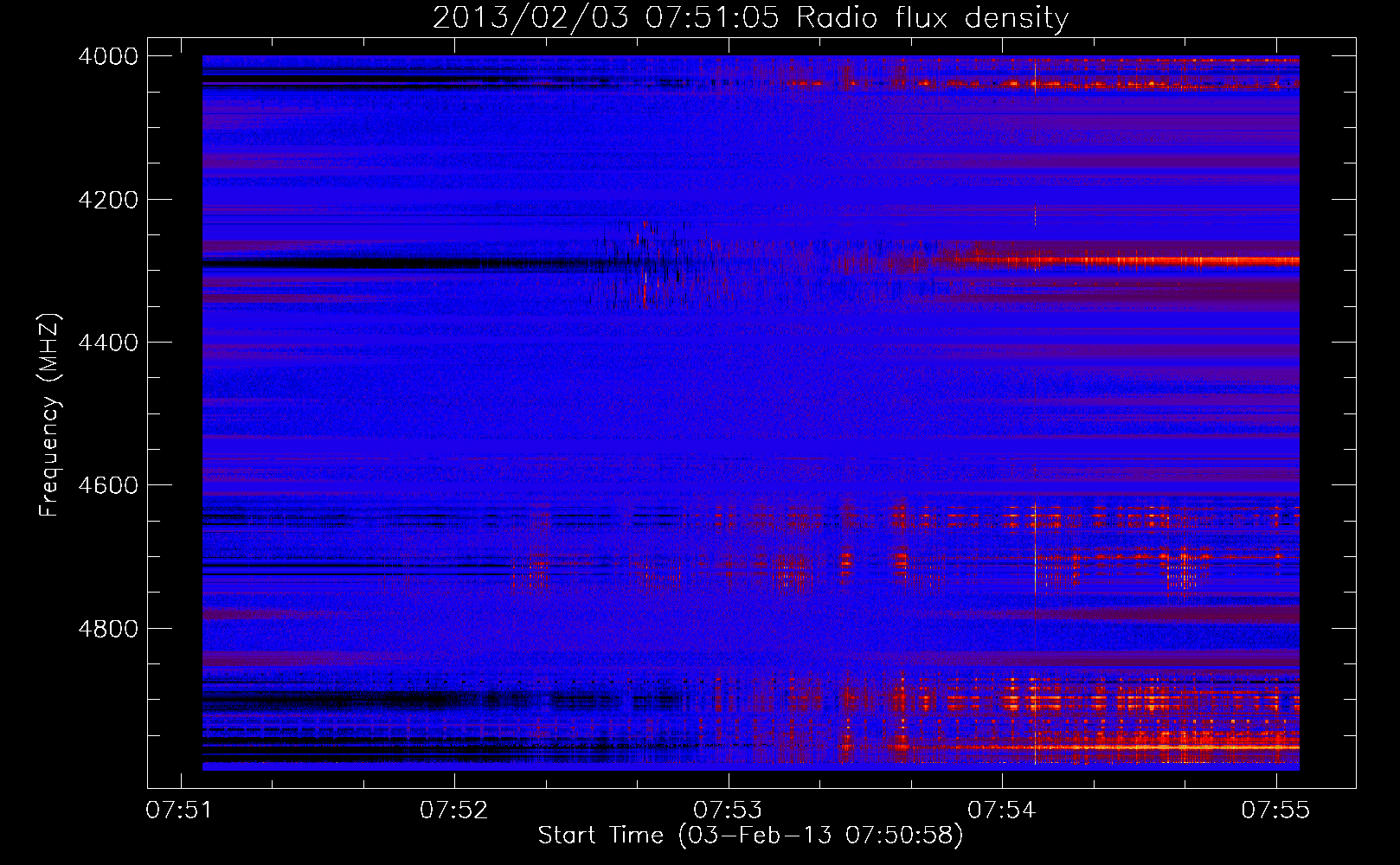1400x865 pixels.
Task: Click the 4600 frequency tick label
Action: coord(108,485)
